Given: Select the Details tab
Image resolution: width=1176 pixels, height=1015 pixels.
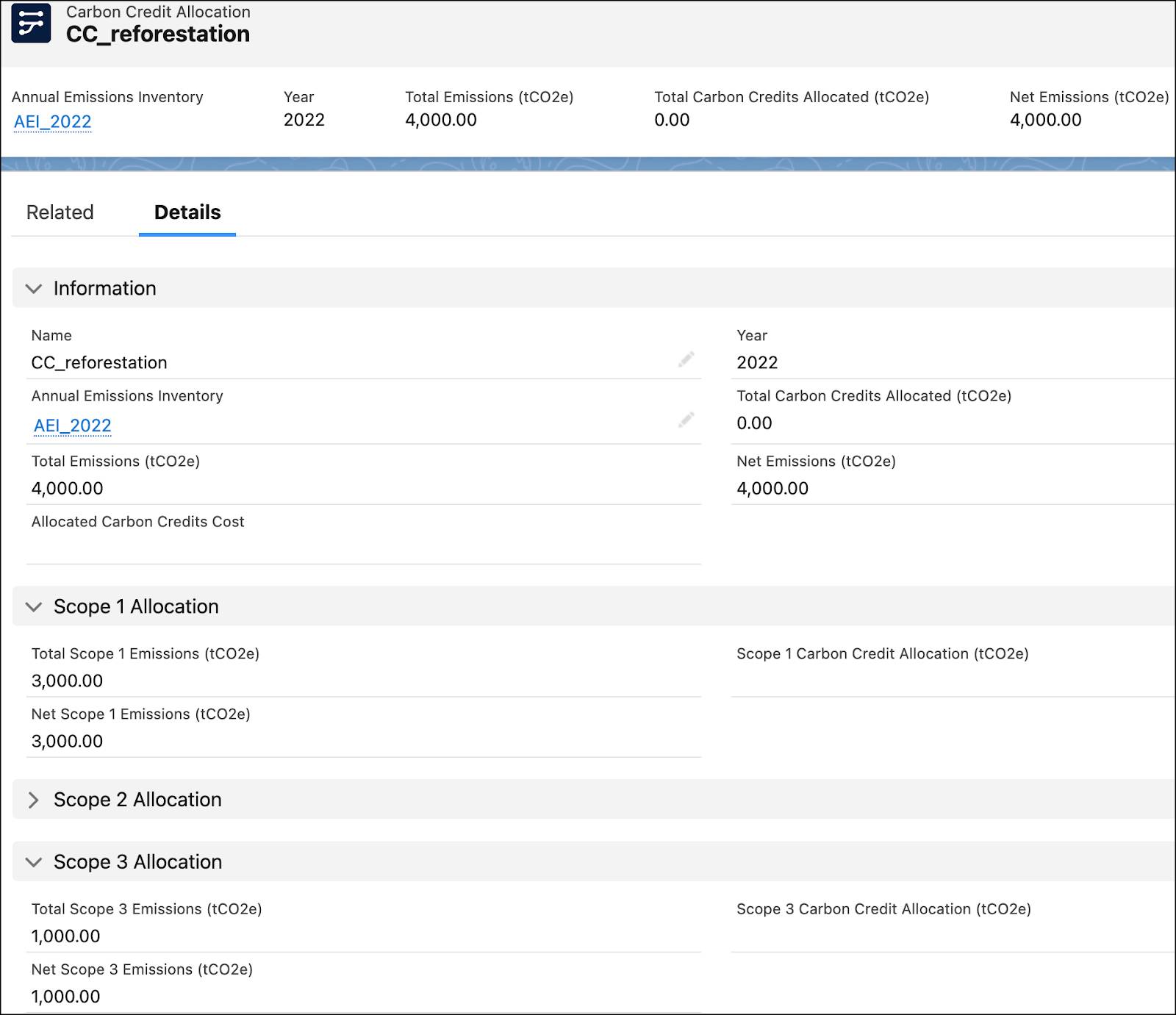Looking at the screenshot, I should (186, 212).
